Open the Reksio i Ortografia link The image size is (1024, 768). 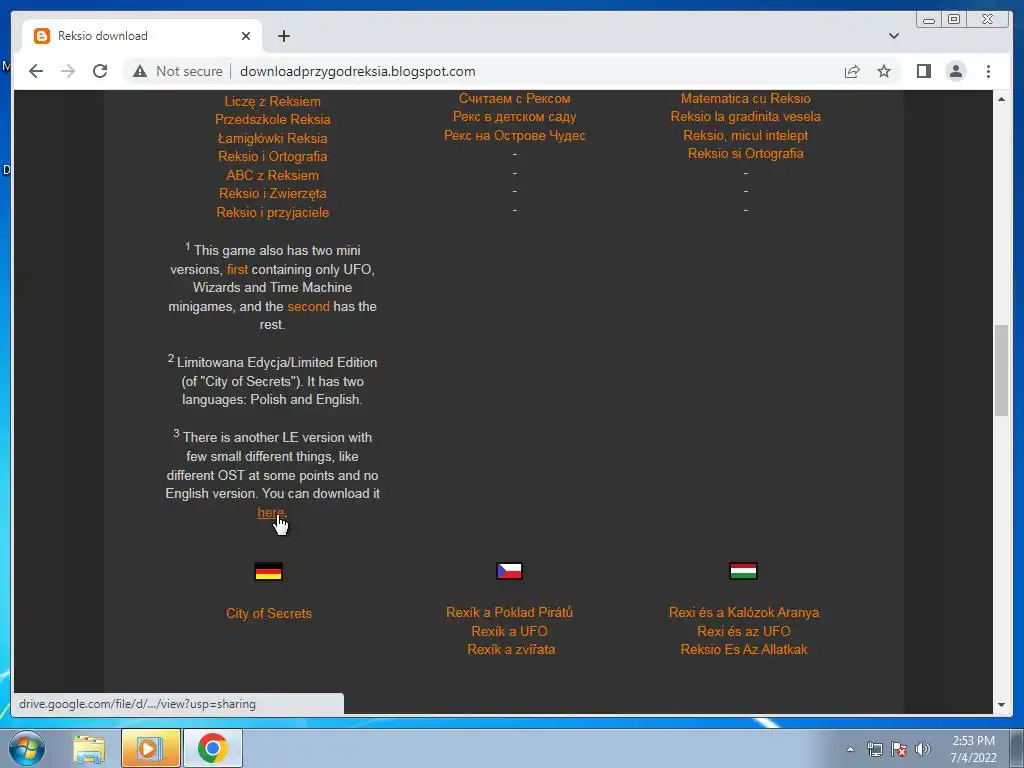[x=272, y=157]
